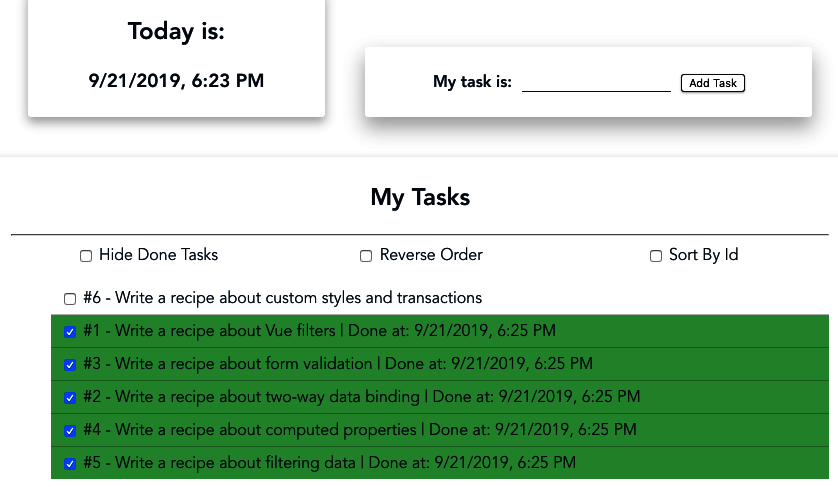This screenshot has width=838, height=487.
Task: Click the Add Task button
Action: pyautogui.click(x=712, y=83)
